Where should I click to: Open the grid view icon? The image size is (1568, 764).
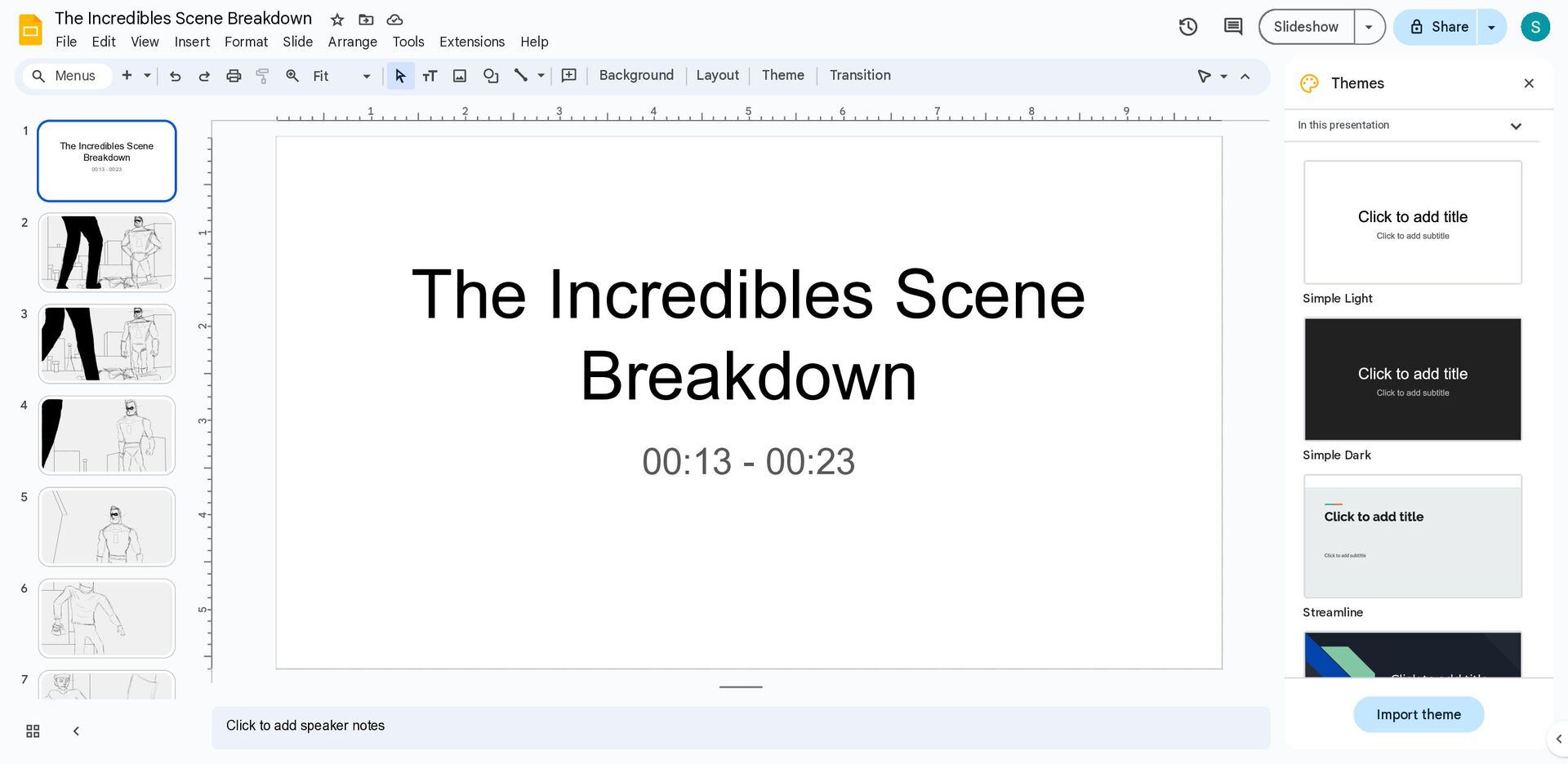pyautogui.click(x=33, y=731)
